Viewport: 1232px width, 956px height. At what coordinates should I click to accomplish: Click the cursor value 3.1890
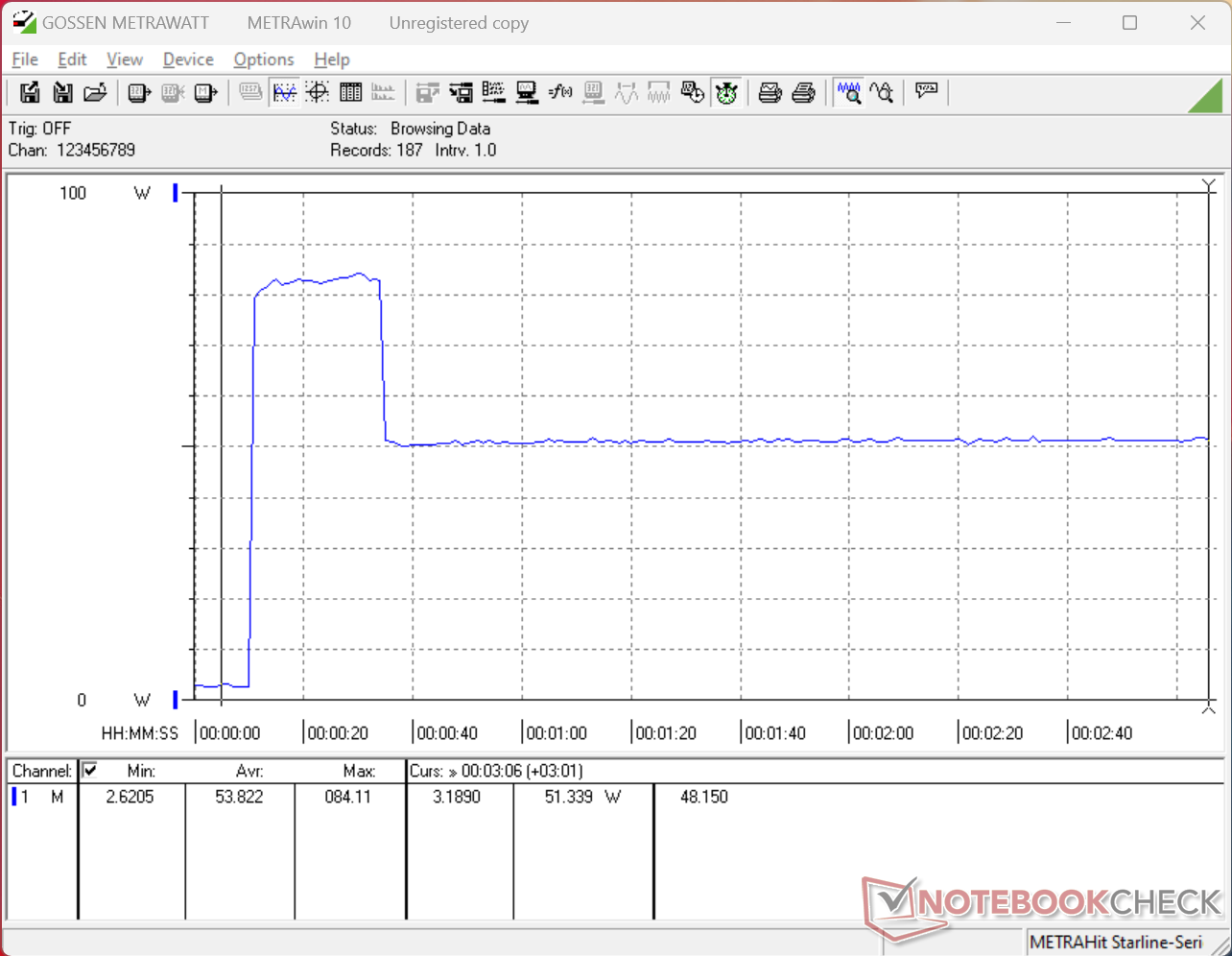pyautogui.click(x=457, y=797)
